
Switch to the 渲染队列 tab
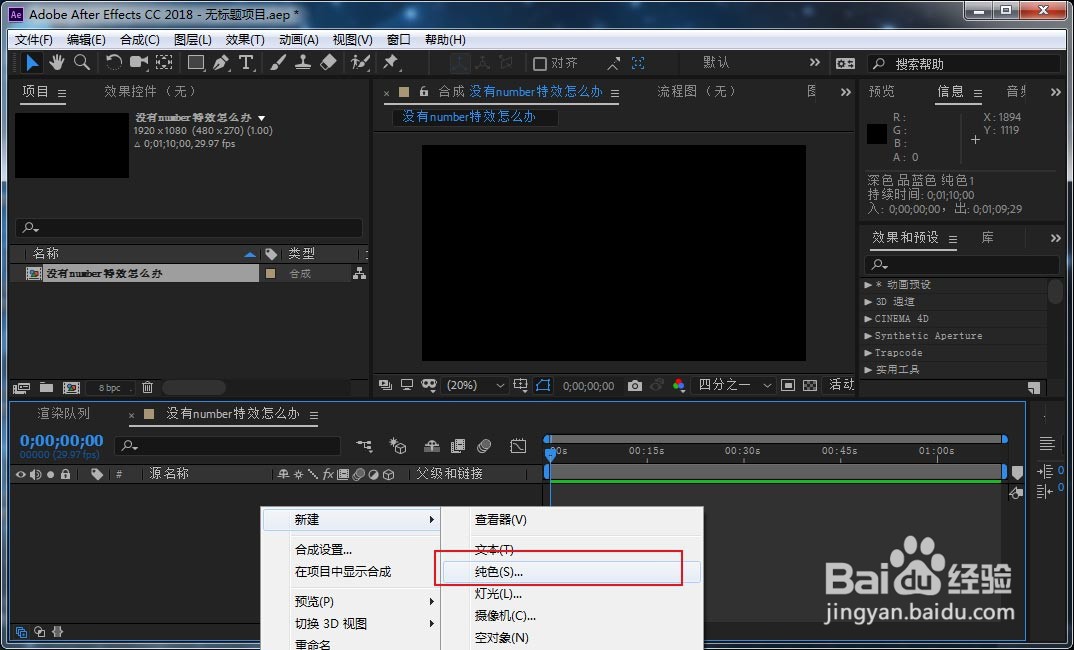click(63, 414)
